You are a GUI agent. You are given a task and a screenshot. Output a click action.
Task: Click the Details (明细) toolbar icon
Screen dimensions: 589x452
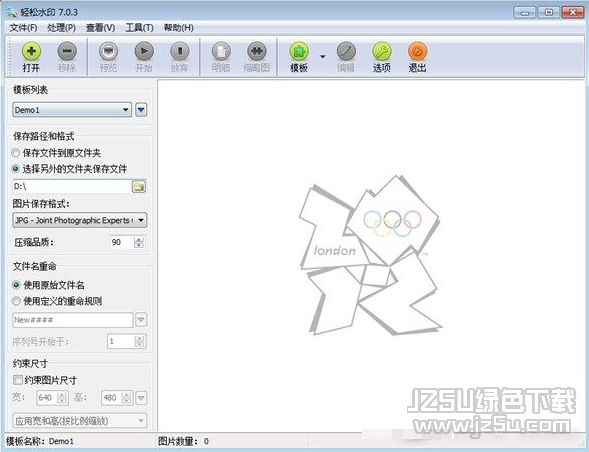[x=221, y=51]
